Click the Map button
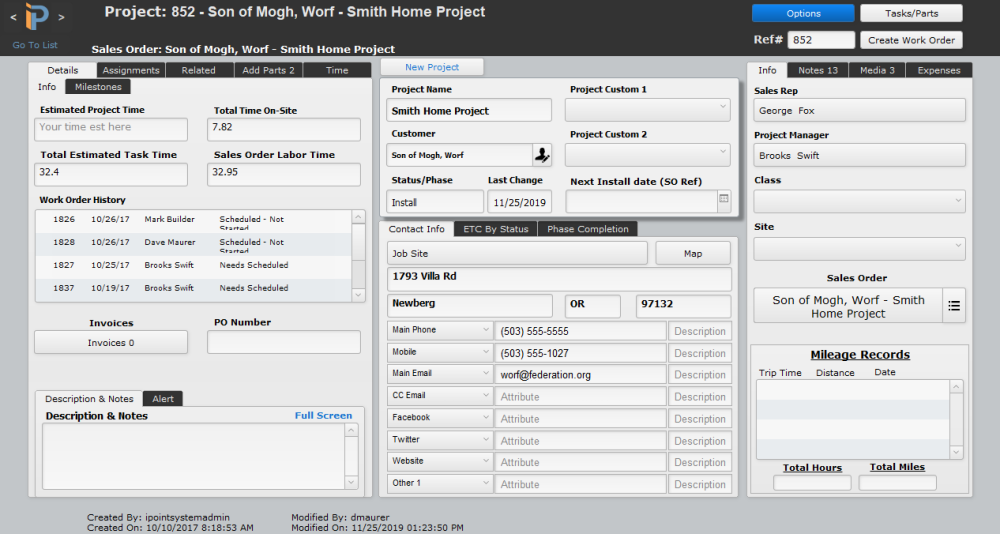1000x534 pixels. pos(693,253)
